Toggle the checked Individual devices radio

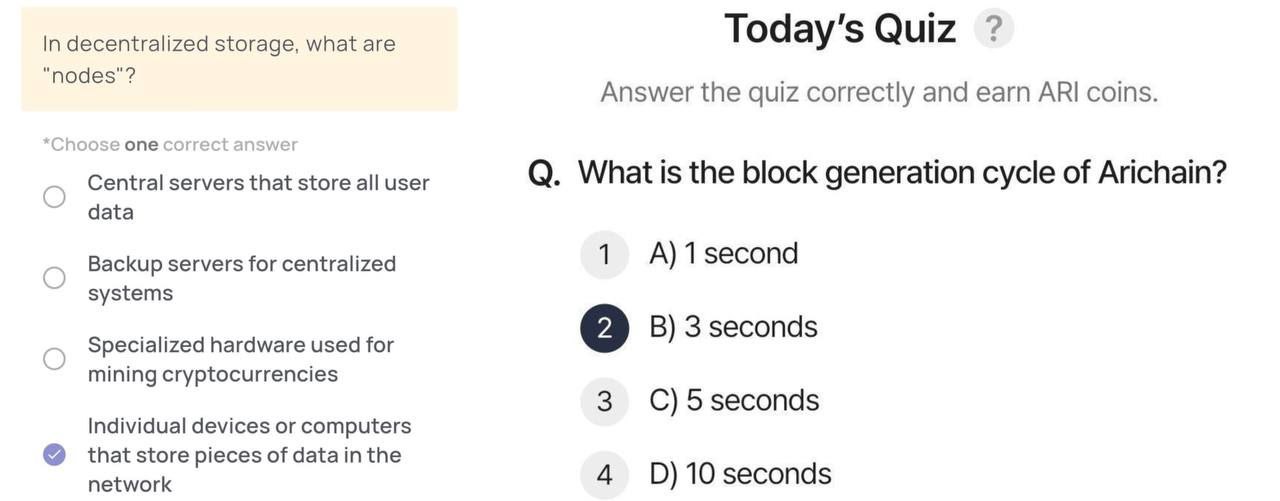tap(54, 455)
